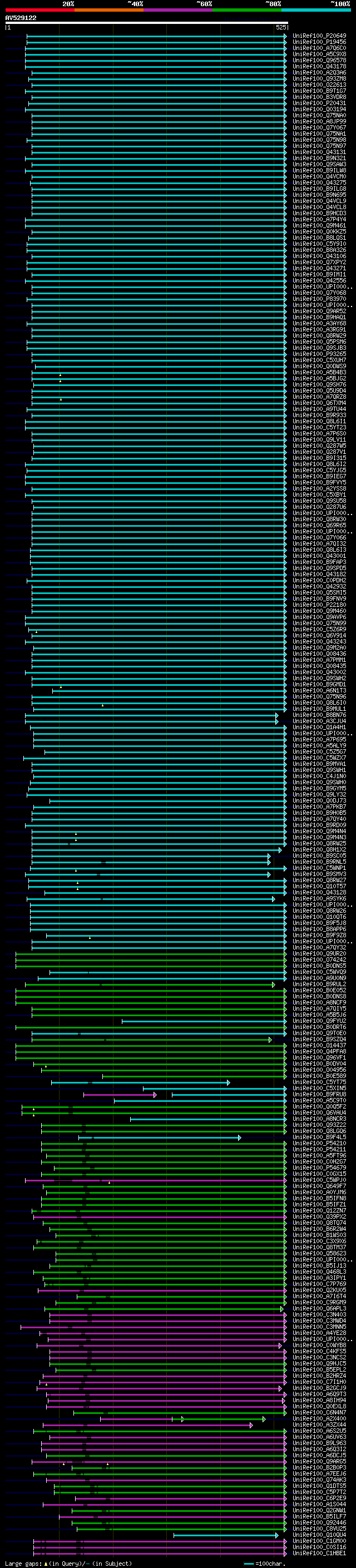Click the 'Large gaps' legend text
The height and width of the screenshot is (1568, 356).
pos(24,1563)
